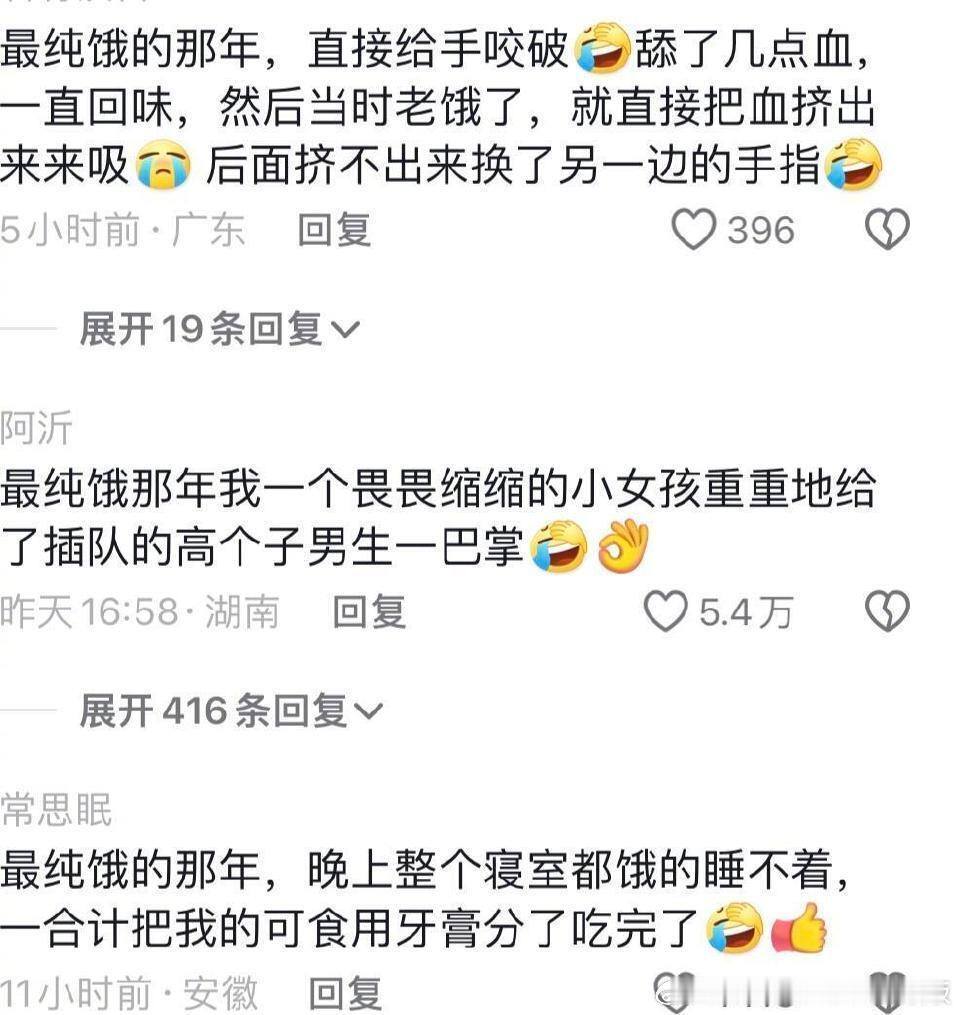Reply to the 5小时前 广东 comment

334,230
